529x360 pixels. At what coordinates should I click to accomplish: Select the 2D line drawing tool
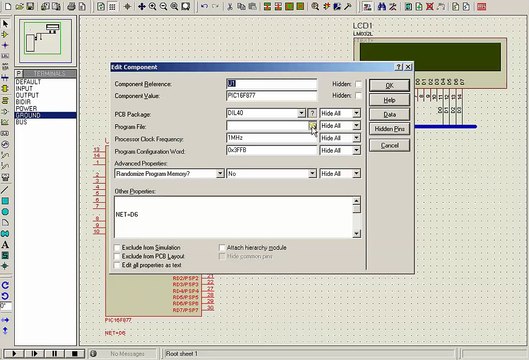5,190
